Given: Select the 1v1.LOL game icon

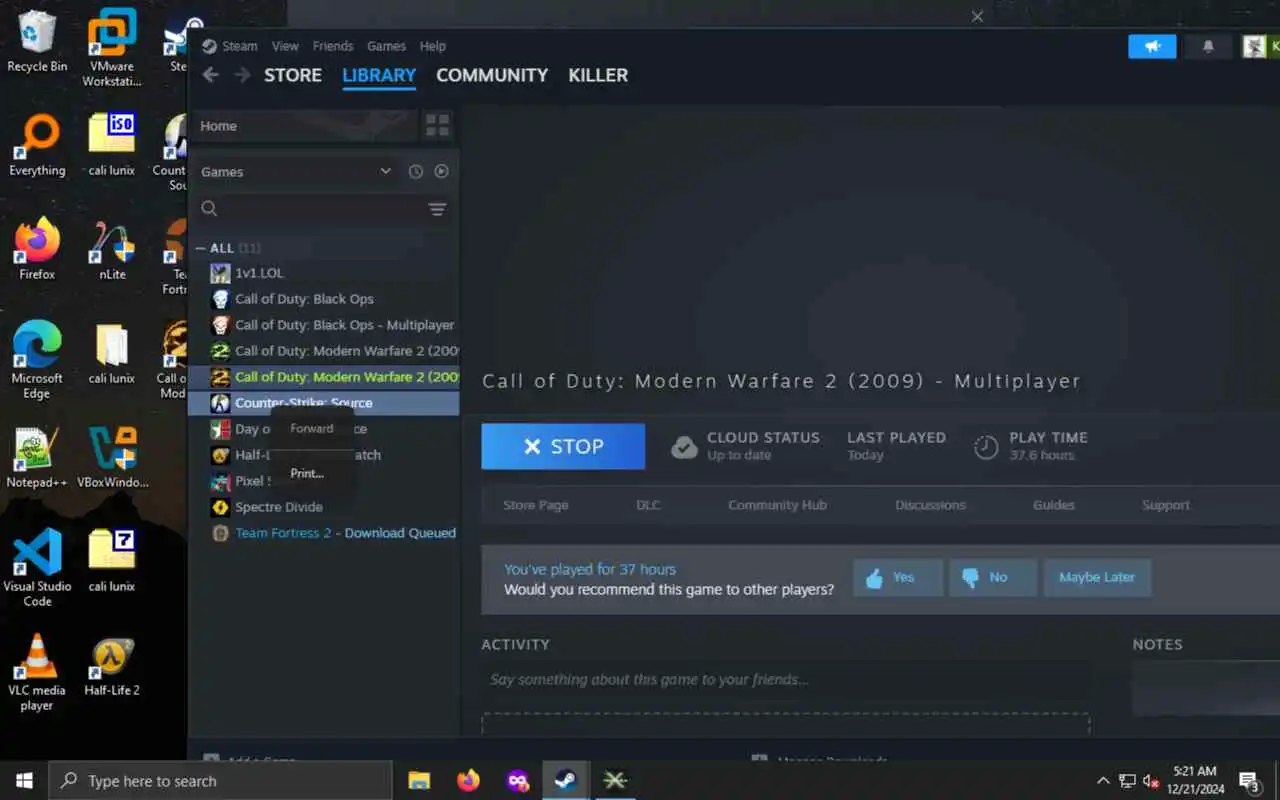Looking at the screenshot, I should click(220, 273).
